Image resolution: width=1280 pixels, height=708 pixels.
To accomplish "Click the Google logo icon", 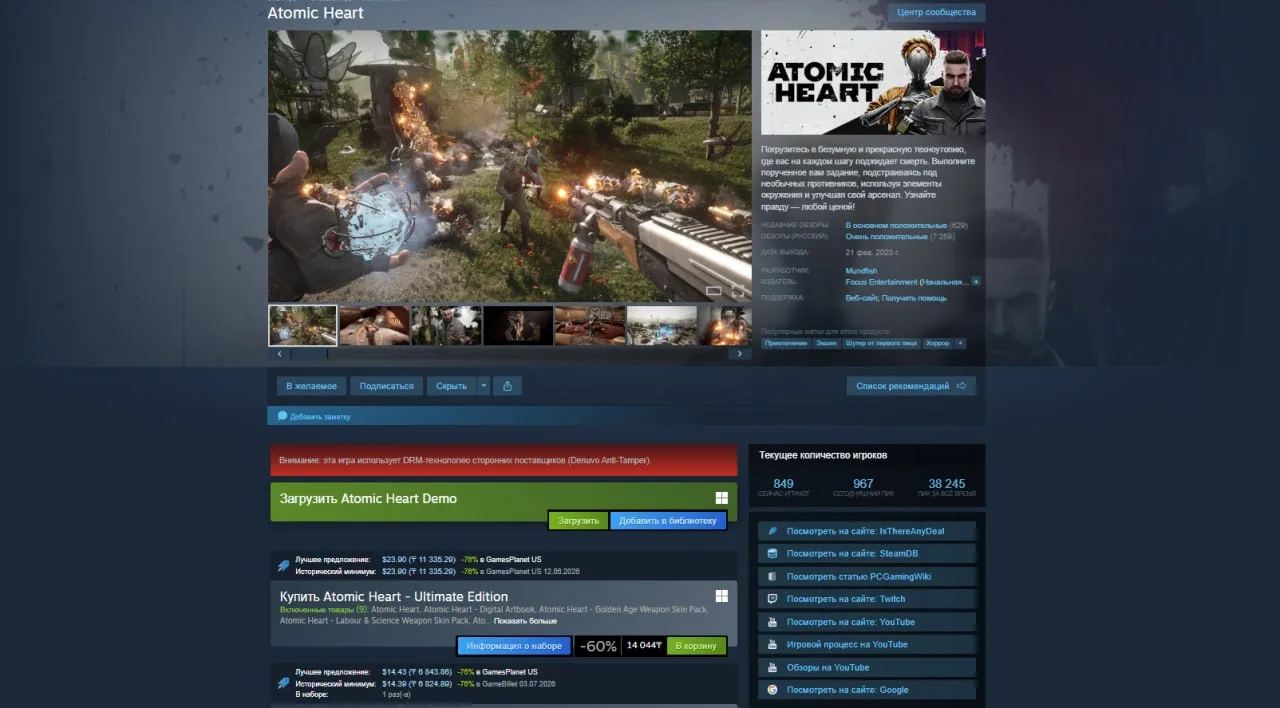I will coord(772,690).
